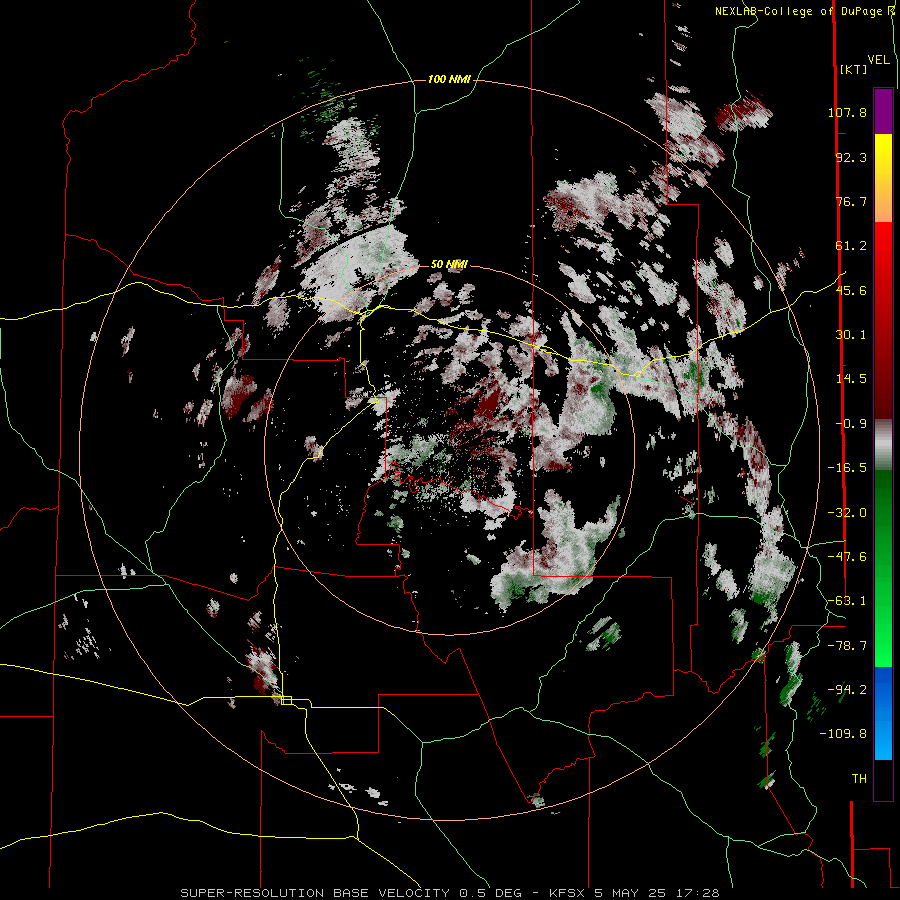Image resolution: width=900 pixels, height=900 pixels.
Task: Click the -47.6 scale value
Action: tap(847, 557)
